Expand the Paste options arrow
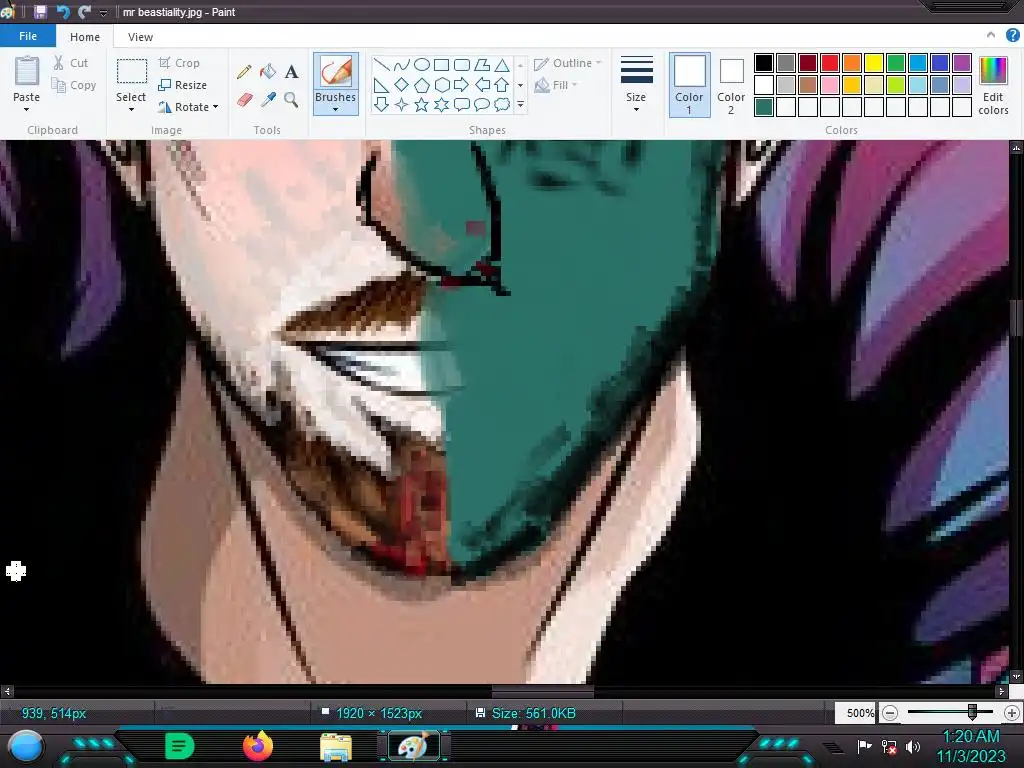Image resolution: width=1024 pixels, height=768 pixels. (x=26, y=109)
